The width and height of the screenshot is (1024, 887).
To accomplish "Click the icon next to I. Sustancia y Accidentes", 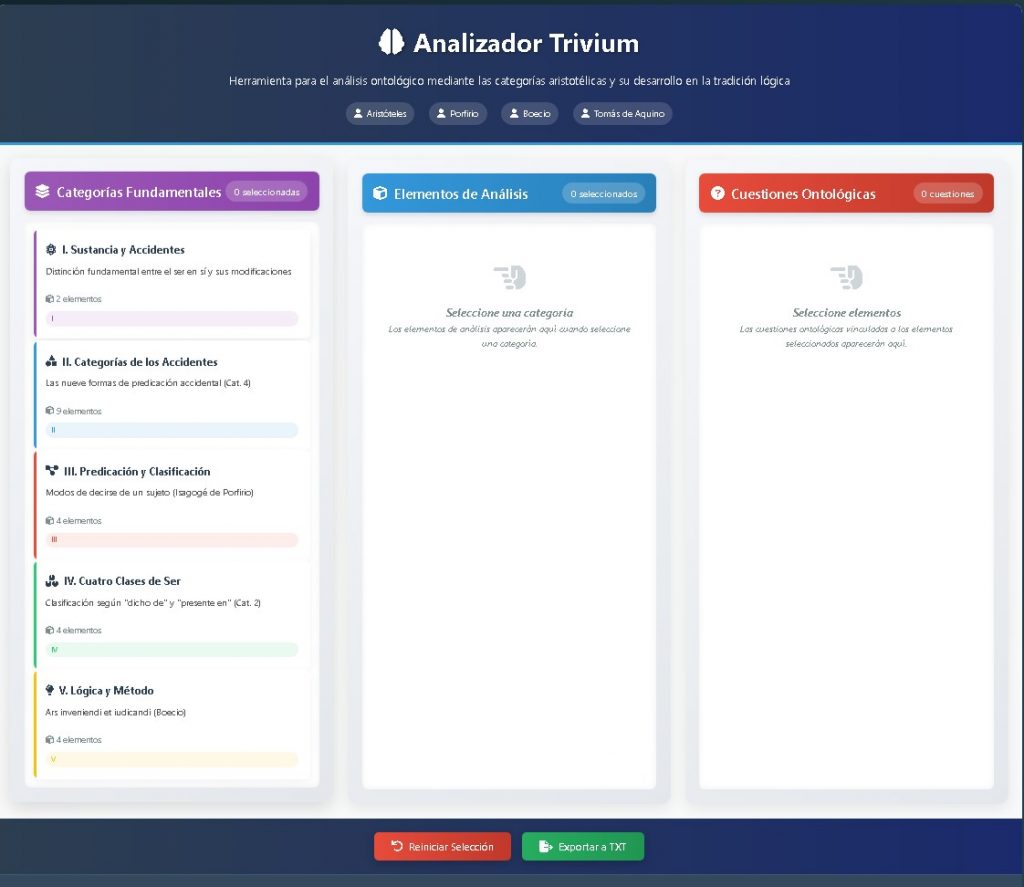I will coord(51,250).
